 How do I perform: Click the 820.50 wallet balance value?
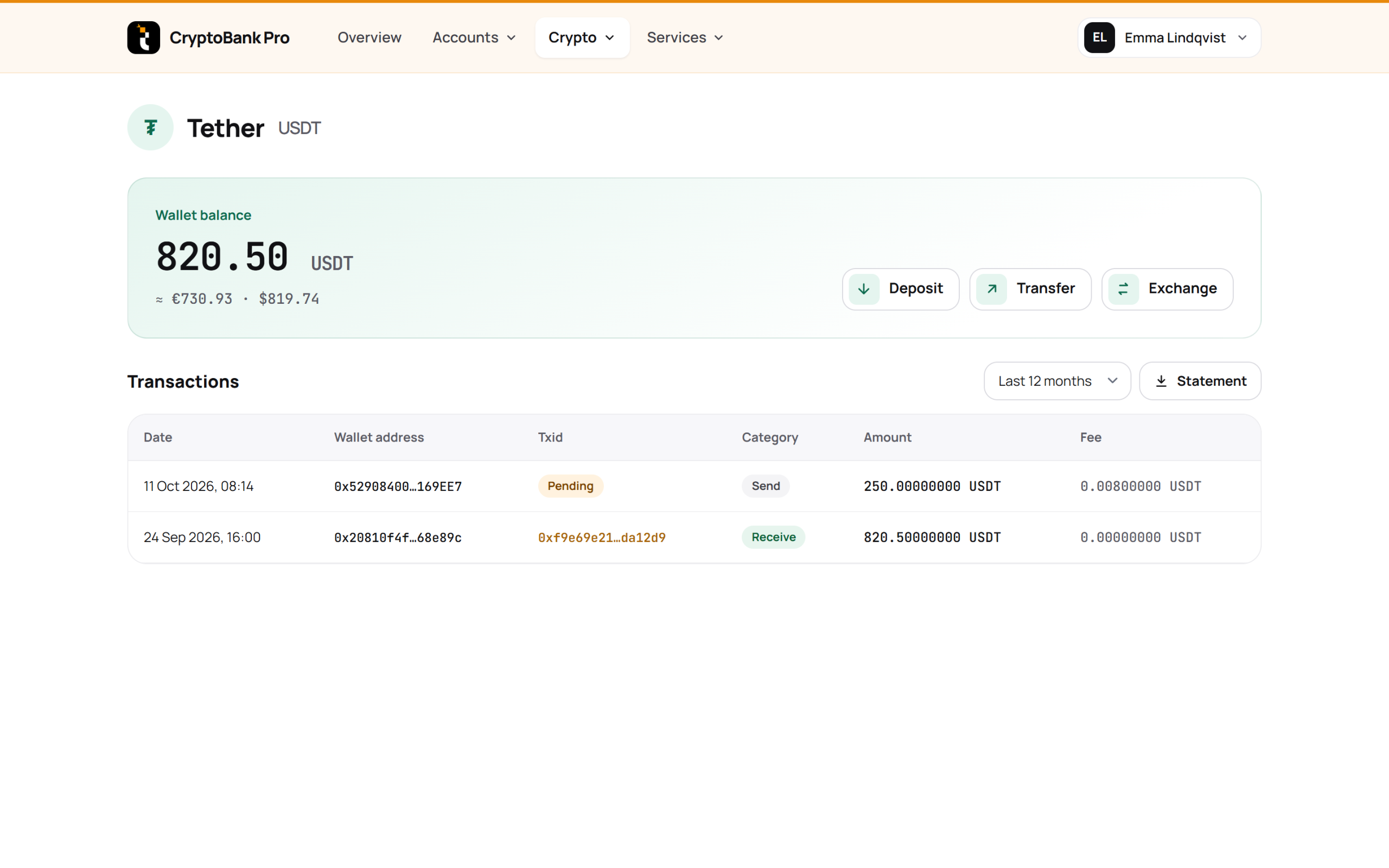(x=222, y=256)
